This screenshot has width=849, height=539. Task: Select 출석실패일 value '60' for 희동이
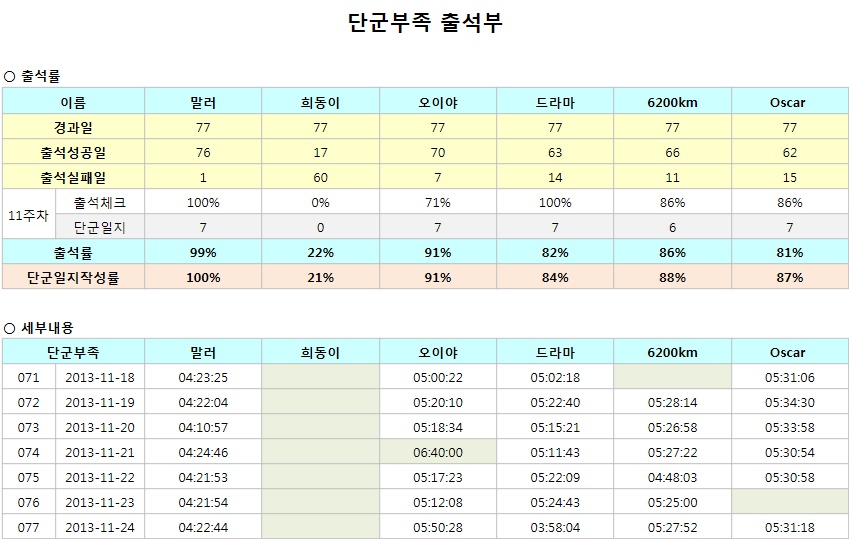(320, 178)
